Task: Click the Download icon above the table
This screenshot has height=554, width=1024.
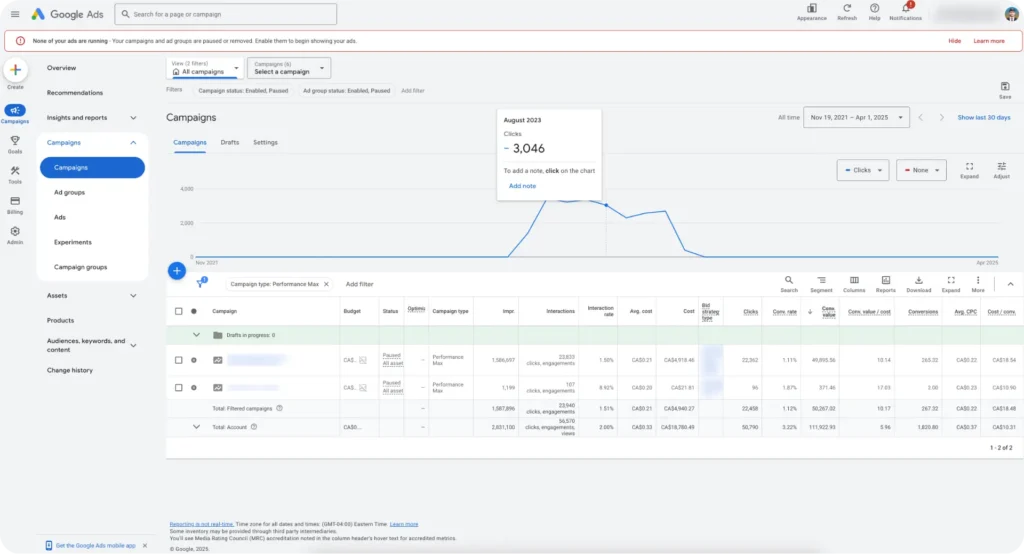Action: (918, 281)
